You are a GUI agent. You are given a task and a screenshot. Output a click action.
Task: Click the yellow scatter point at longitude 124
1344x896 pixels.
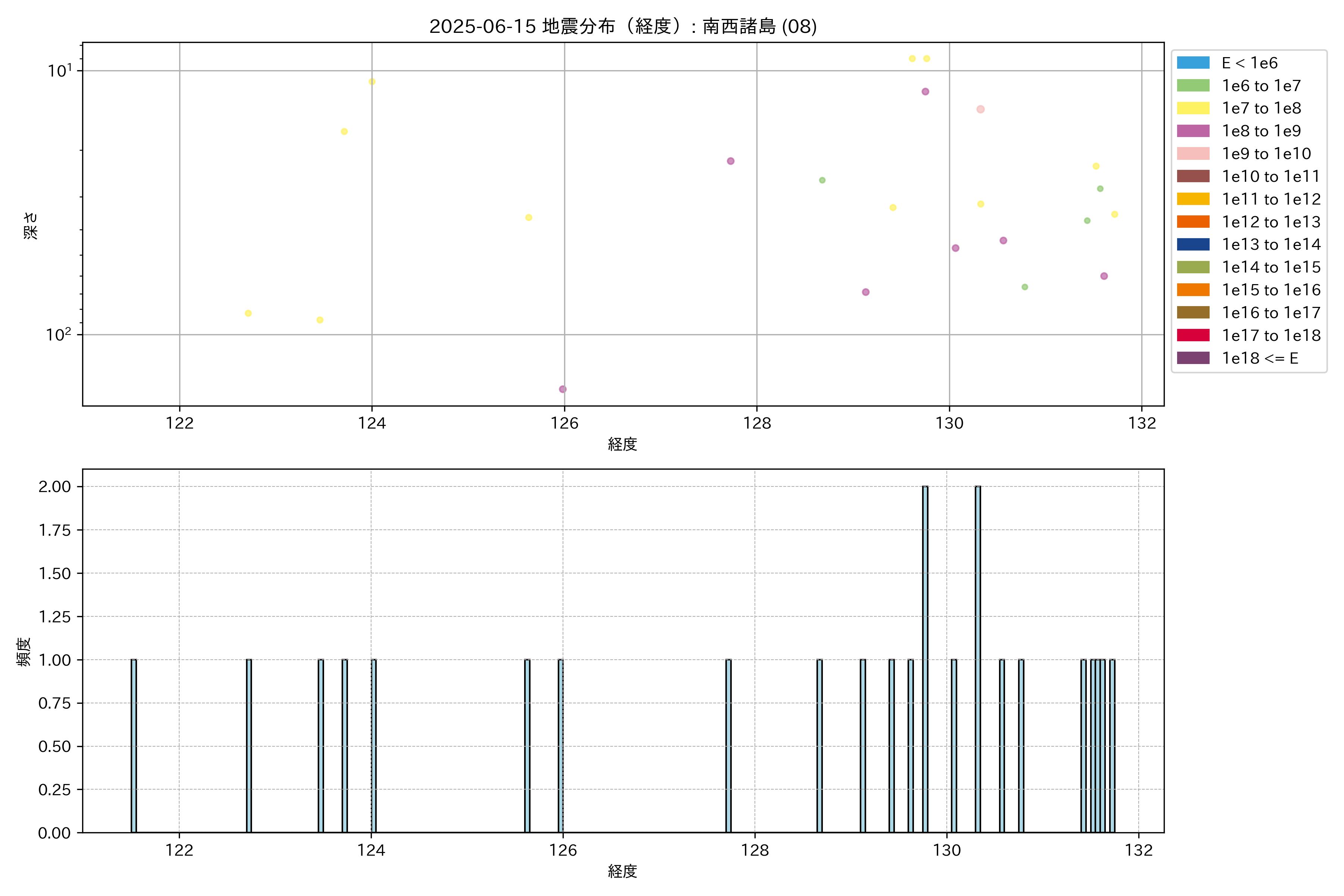pyautogui.click(x=372, y=82)
